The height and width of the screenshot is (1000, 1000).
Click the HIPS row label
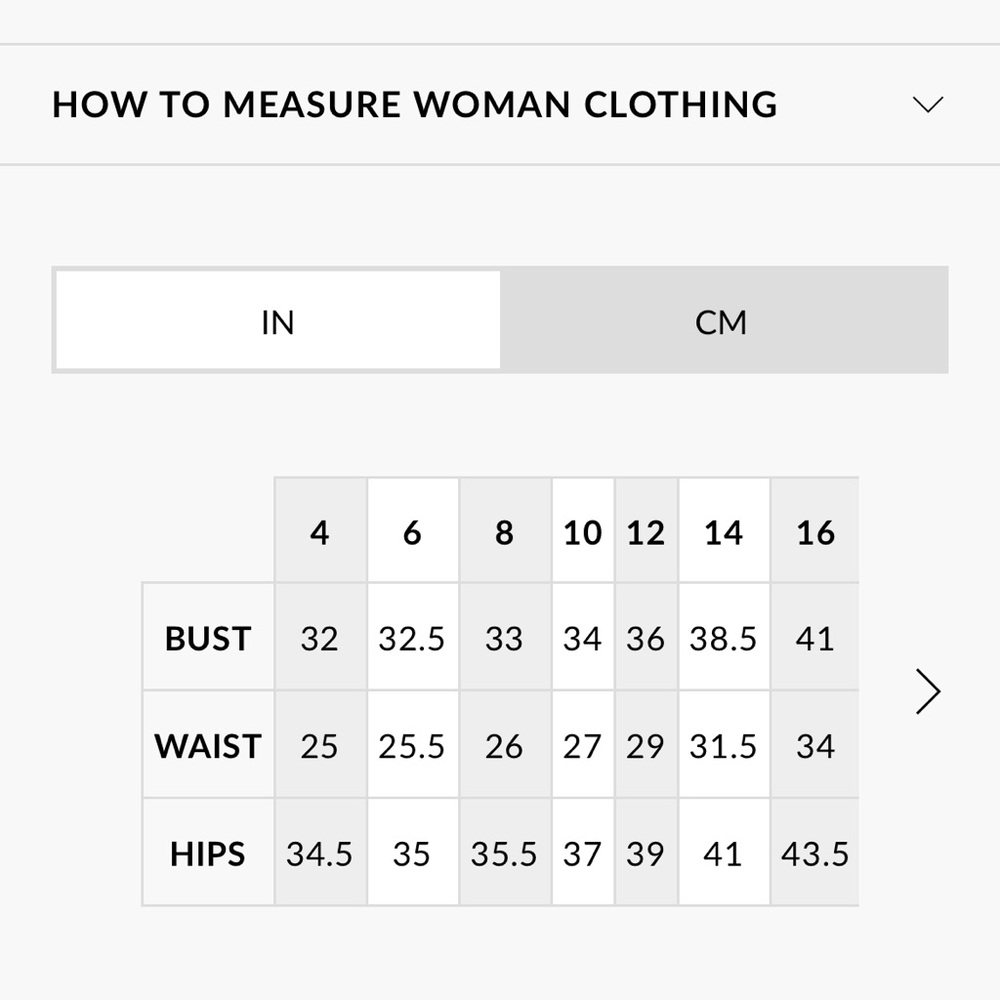point(208,854)
